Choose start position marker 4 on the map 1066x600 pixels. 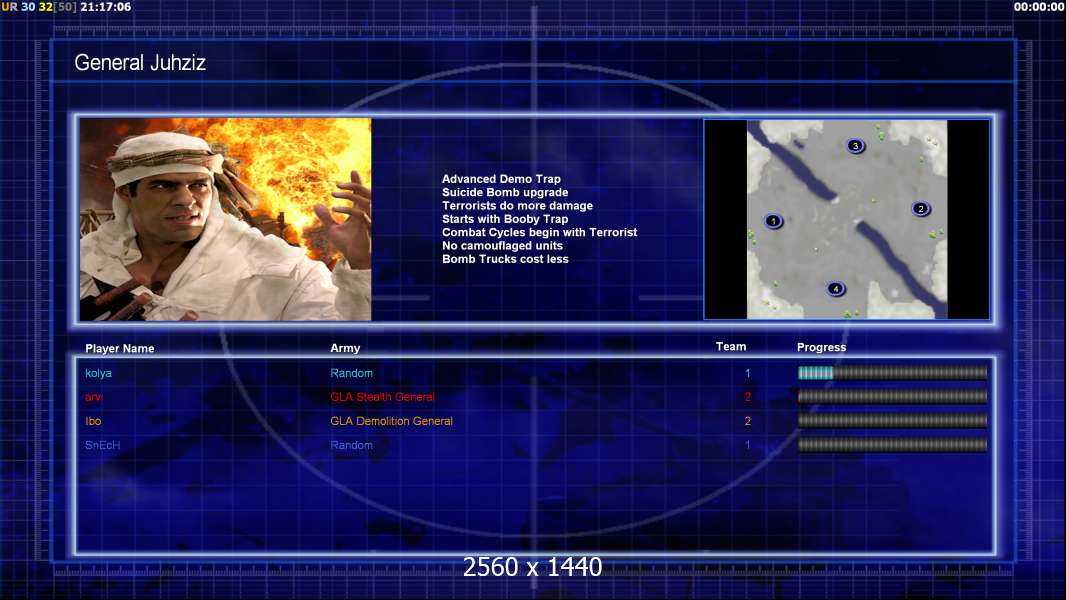(x=836, y=289)
